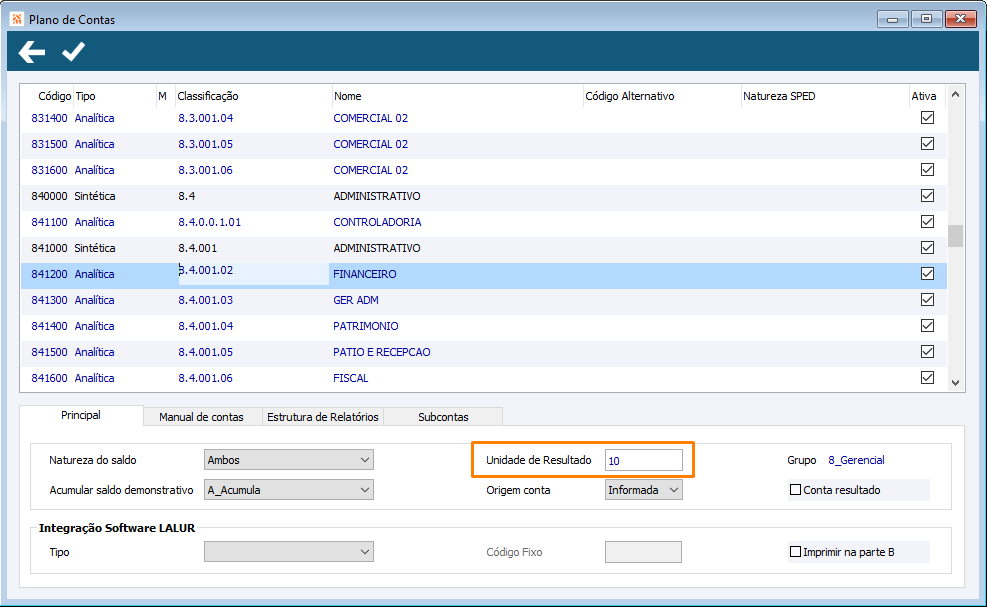This screenshot has height=607, width=987.
Task: Click account code 841500
Action: pyautogui.click(x=49, y=352)
